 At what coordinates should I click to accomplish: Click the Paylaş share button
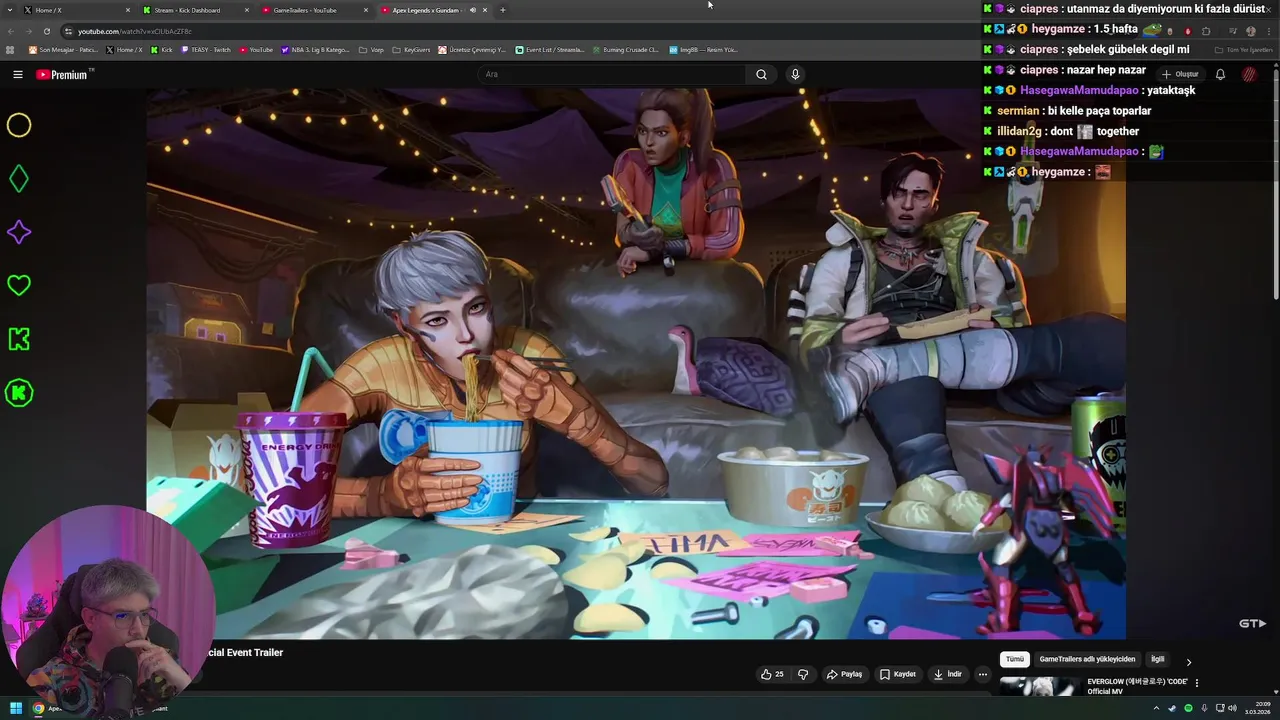[x=844, y=674]
